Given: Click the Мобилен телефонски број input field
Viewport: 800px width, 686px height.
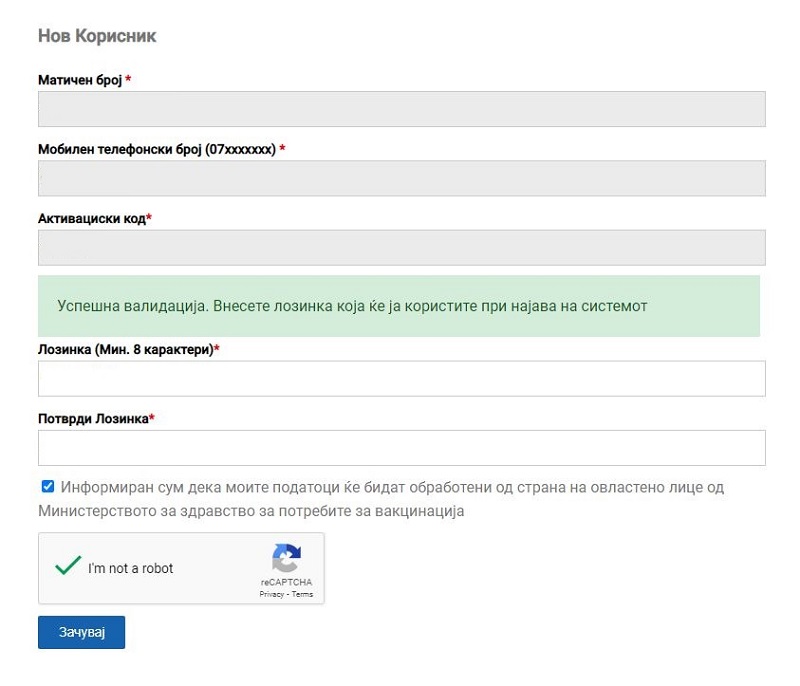Looking at the screenshot, I should click(x=401, y=178).
